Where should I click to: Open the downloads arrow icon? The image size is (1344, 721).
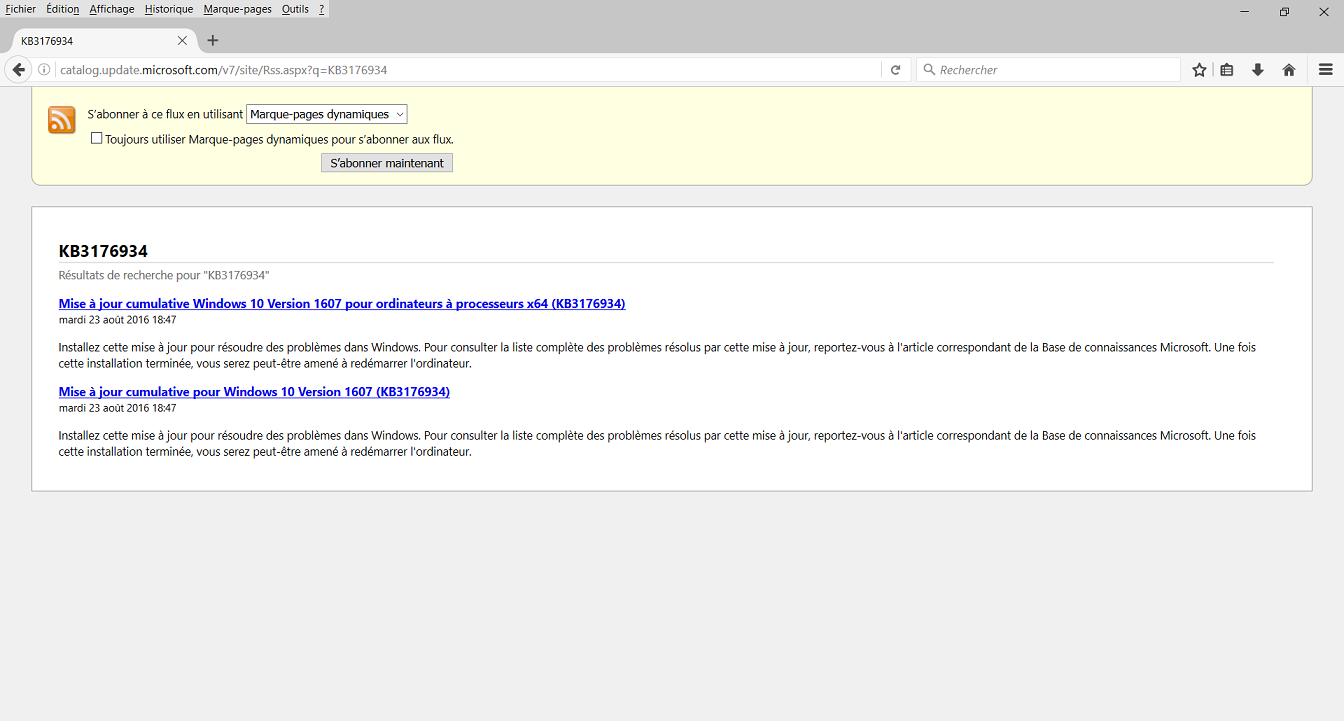pos(1258,70)
